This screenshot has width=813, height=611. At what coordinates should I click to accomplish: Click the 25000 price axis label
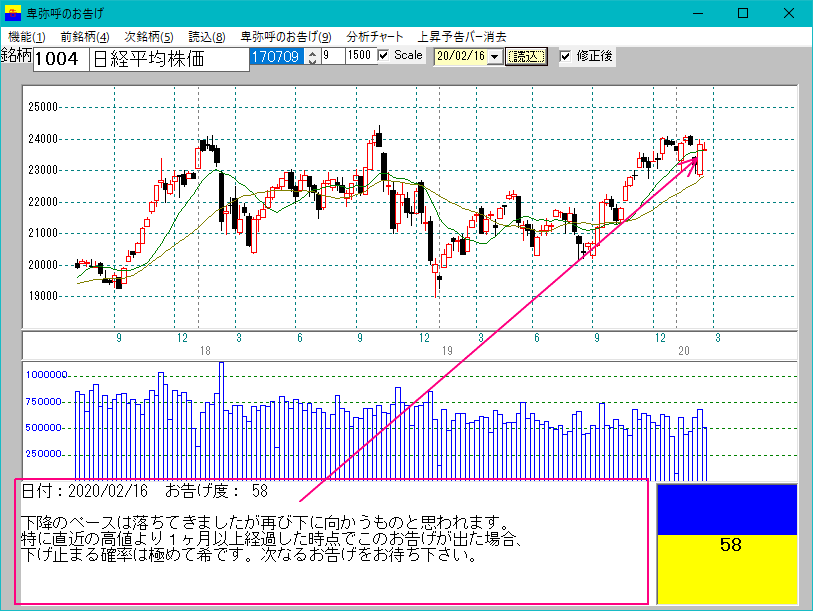(43, 107)
